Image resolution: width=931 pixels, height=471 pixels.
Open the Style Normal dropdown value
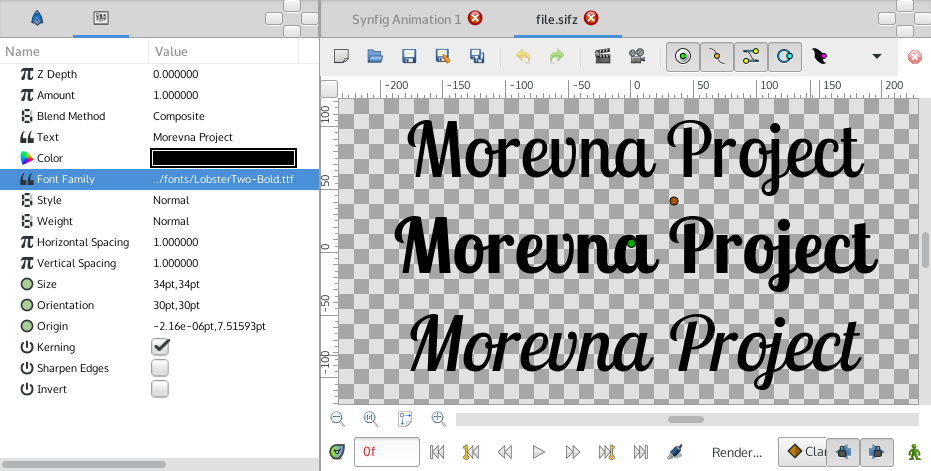171,200
